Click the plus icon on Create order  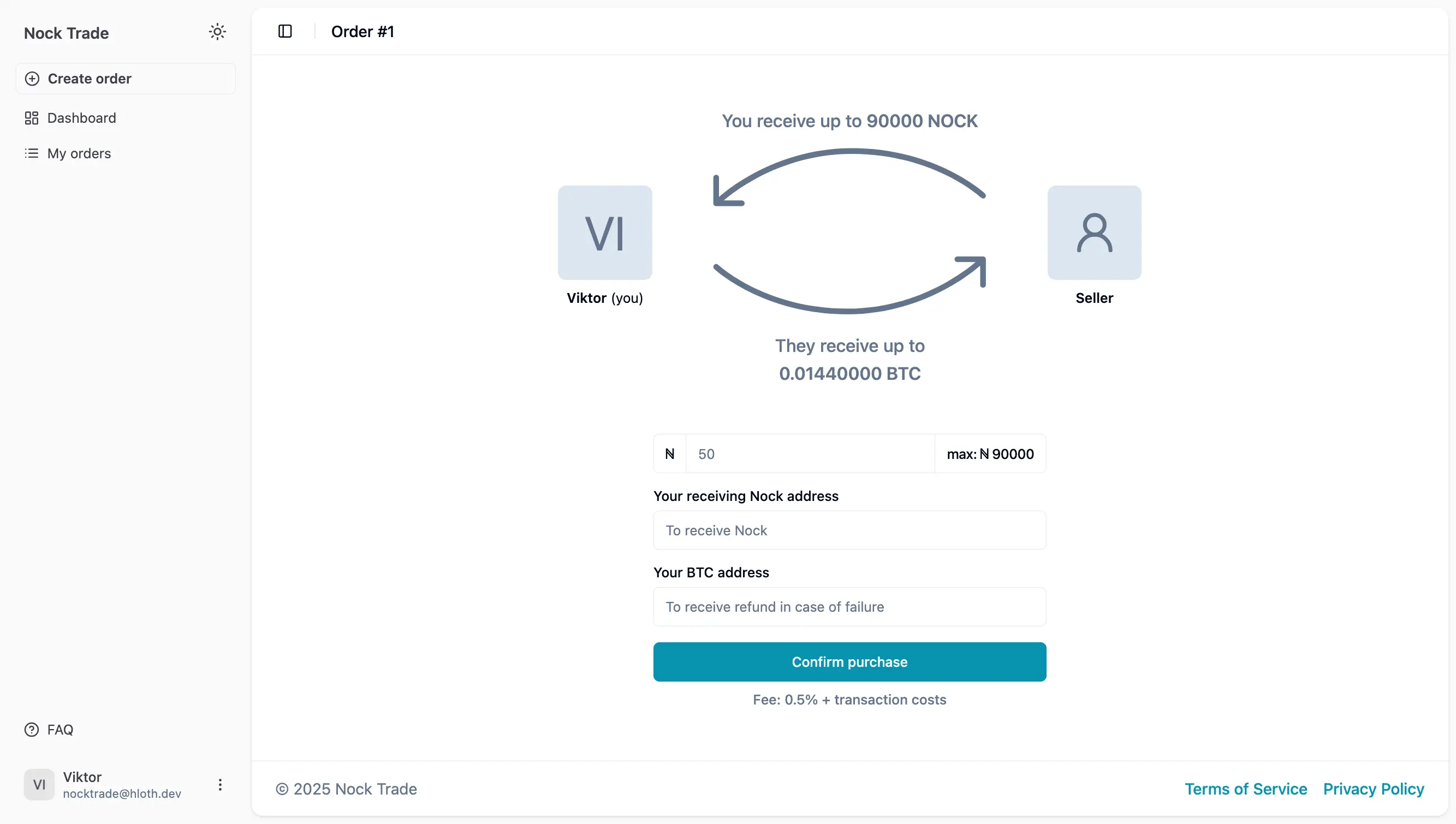(32, 79)
